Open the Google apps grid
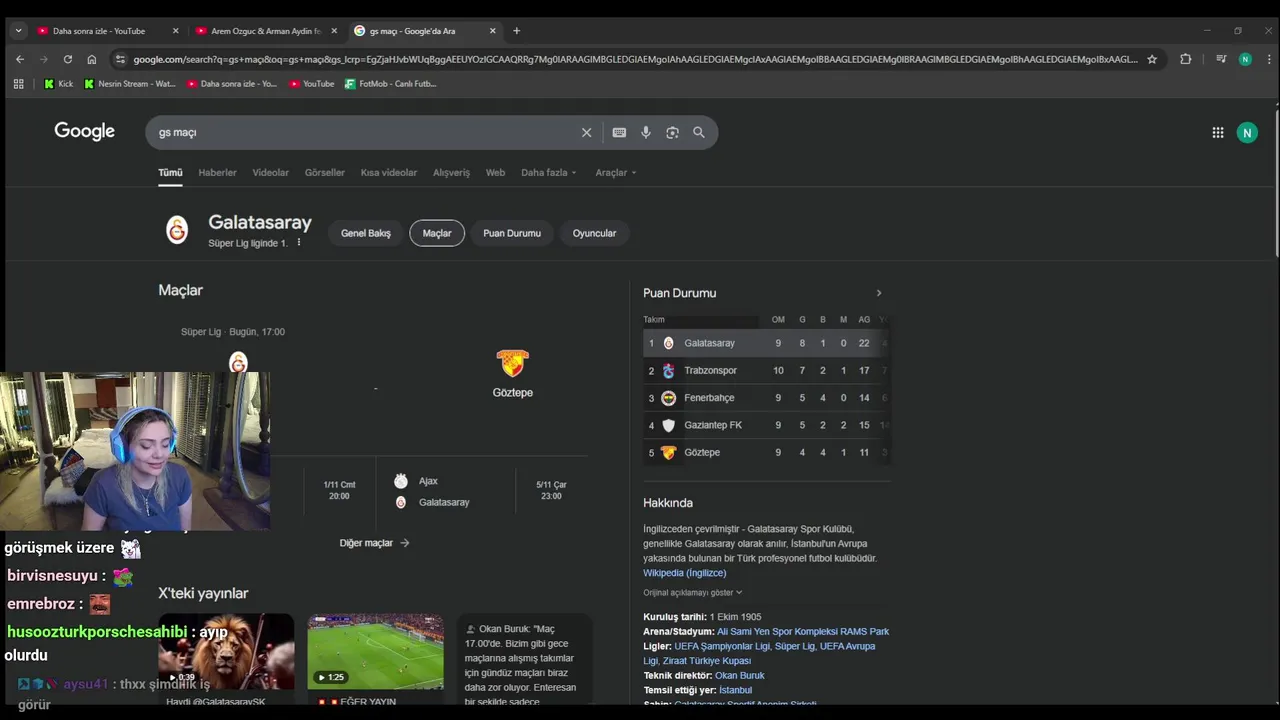This screenshot has height=720, width=1280. click(1218, 132)
